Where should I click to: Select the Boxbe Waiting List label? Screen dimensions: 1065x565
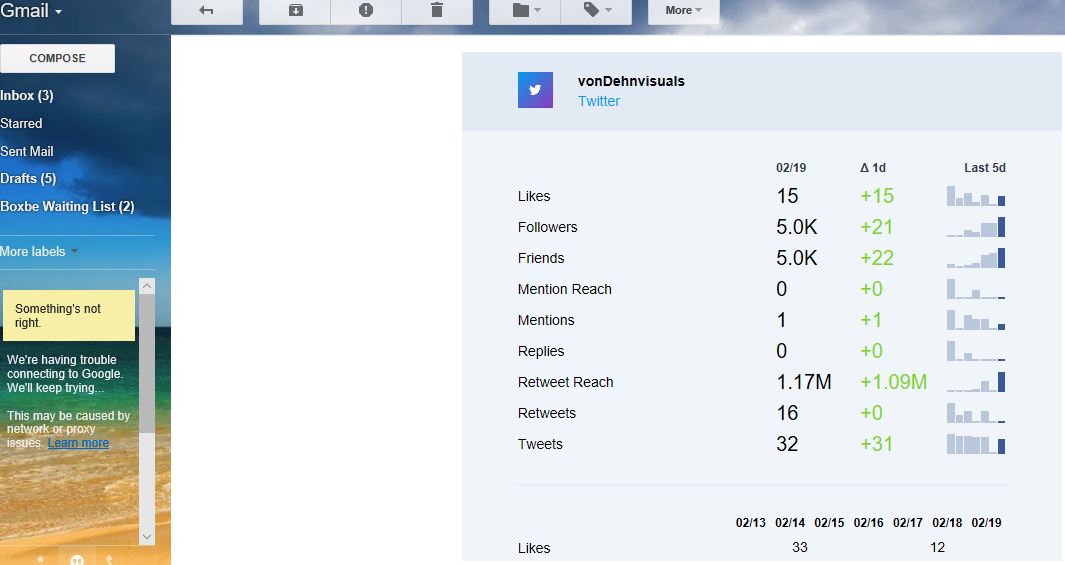pos(67,207)
